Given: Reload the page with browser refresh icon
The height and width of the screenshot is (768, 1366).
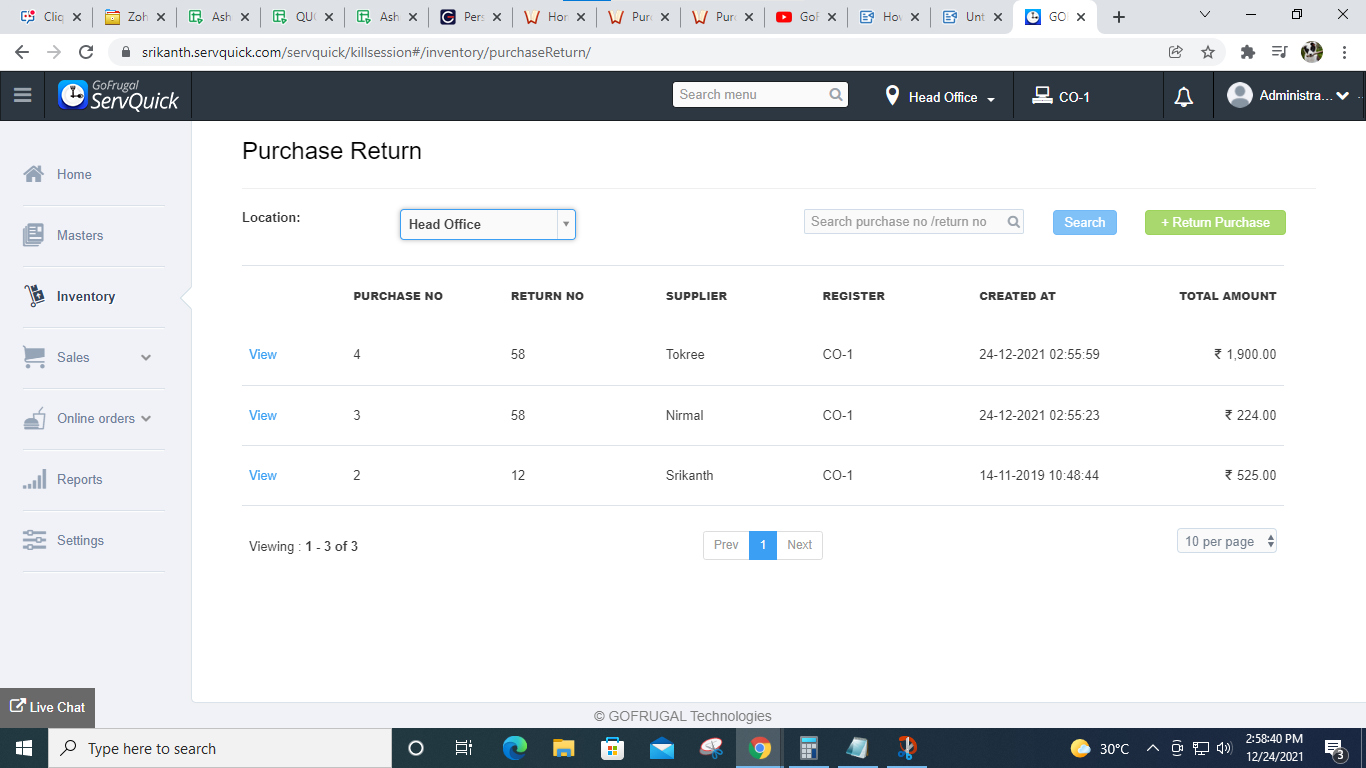Looking at the screenshot, I should (86, 52).
